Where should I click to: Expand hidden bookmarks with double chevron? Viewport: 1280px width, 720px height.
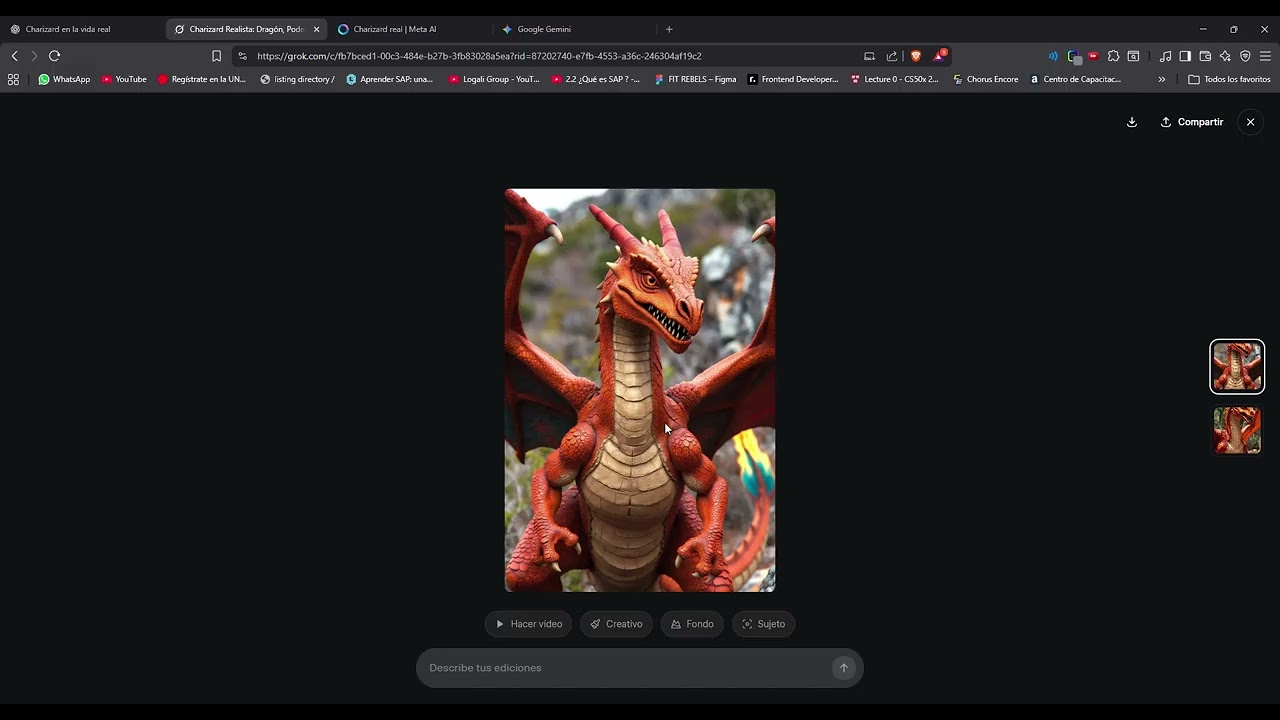pyautogui.click(x=1161, y=79)
